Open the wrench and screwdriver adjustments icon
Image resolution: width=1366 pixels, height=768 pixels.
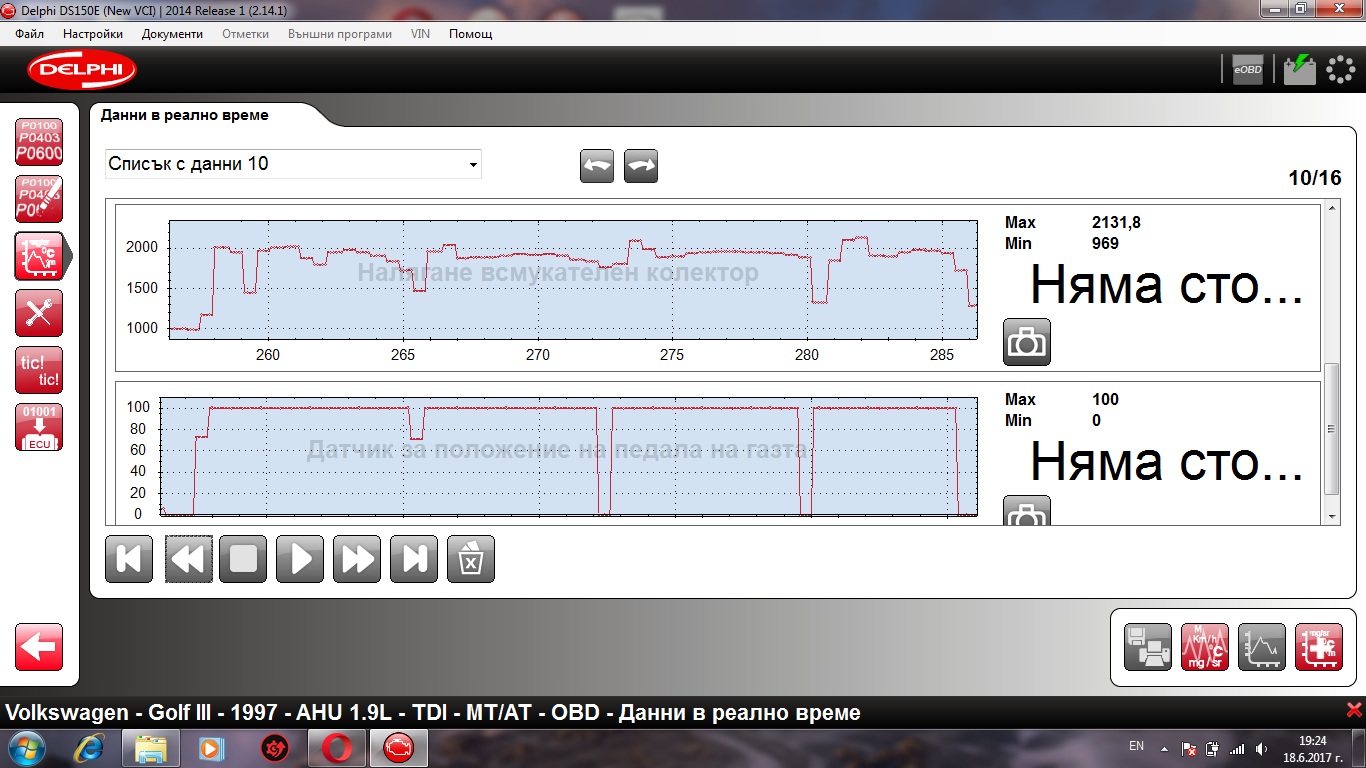(39, 313)
